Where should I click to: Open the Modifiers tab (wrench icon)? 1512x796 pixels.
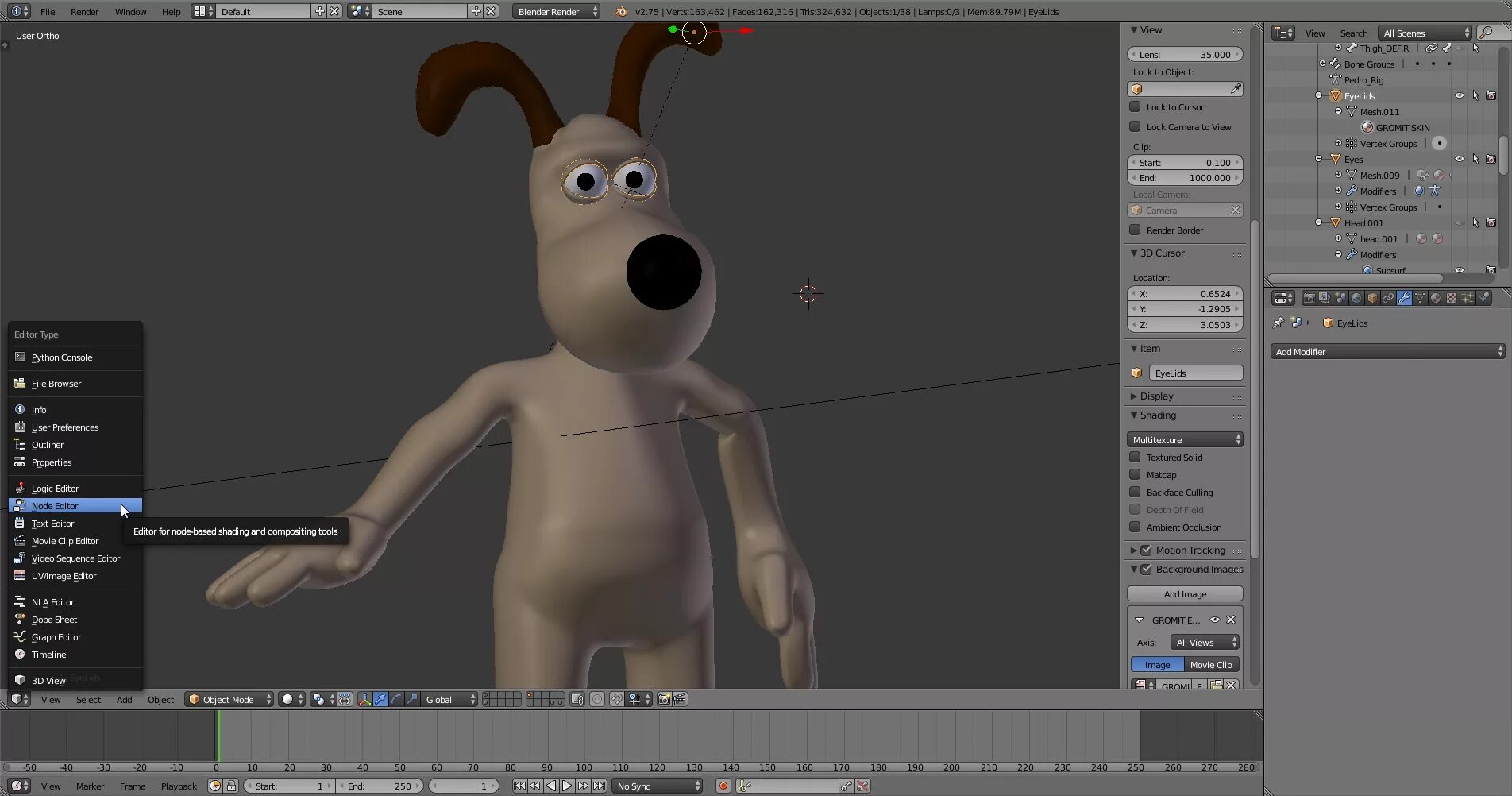click(1404, 298)
